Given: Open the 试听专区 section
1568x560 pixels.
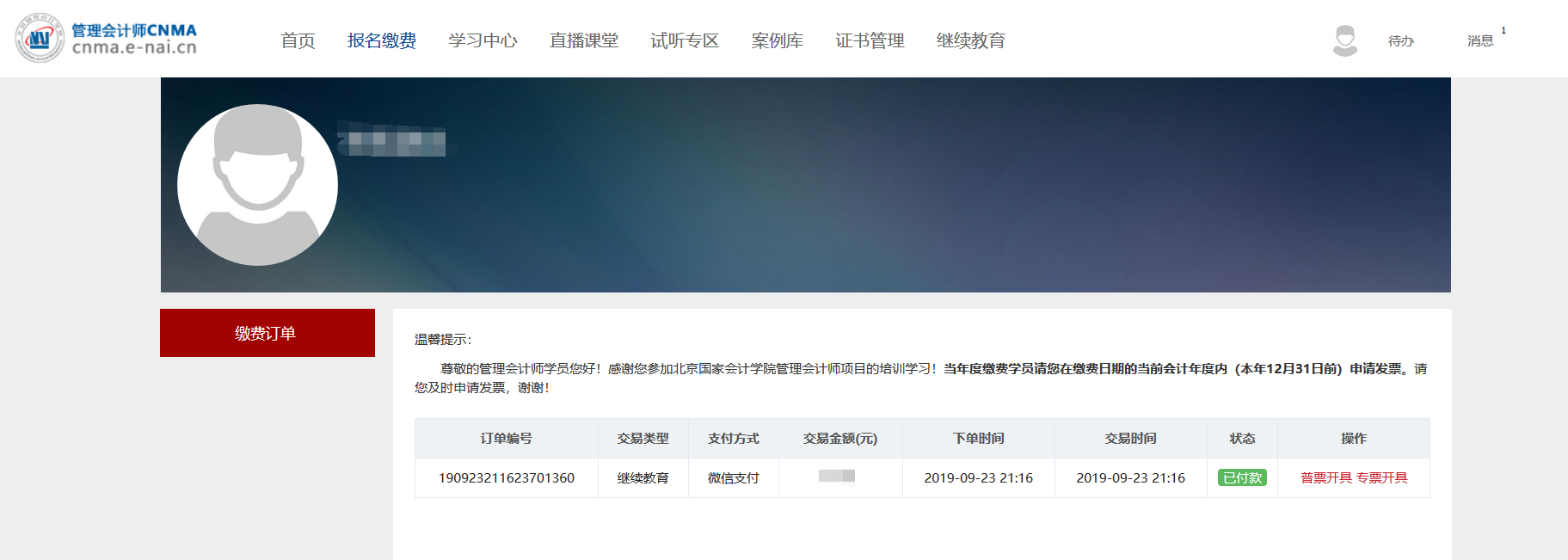Looking at the screenshot, I should coord(685,40).
